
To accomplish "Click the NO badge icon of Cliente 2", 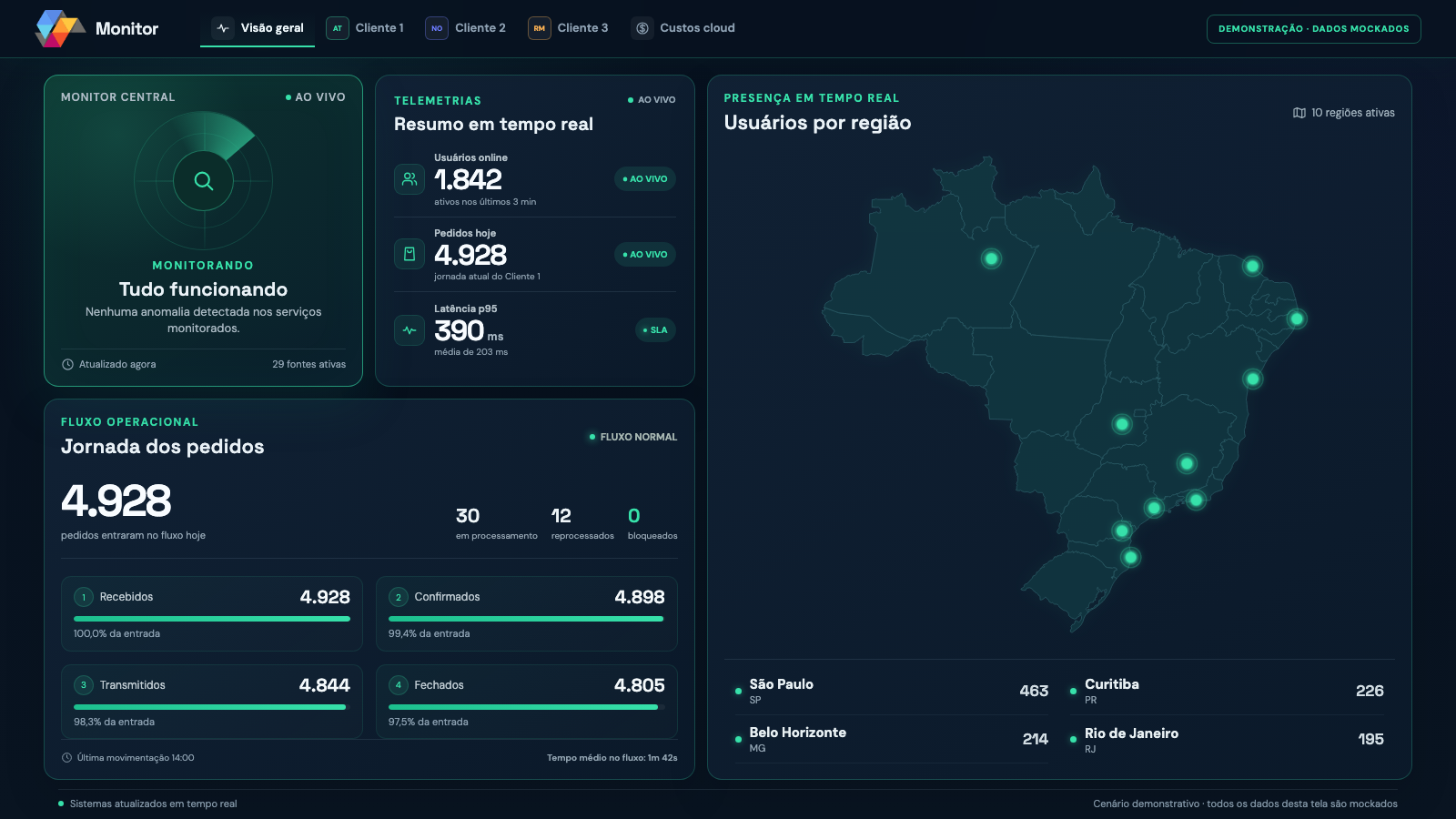I will (437, 28).
